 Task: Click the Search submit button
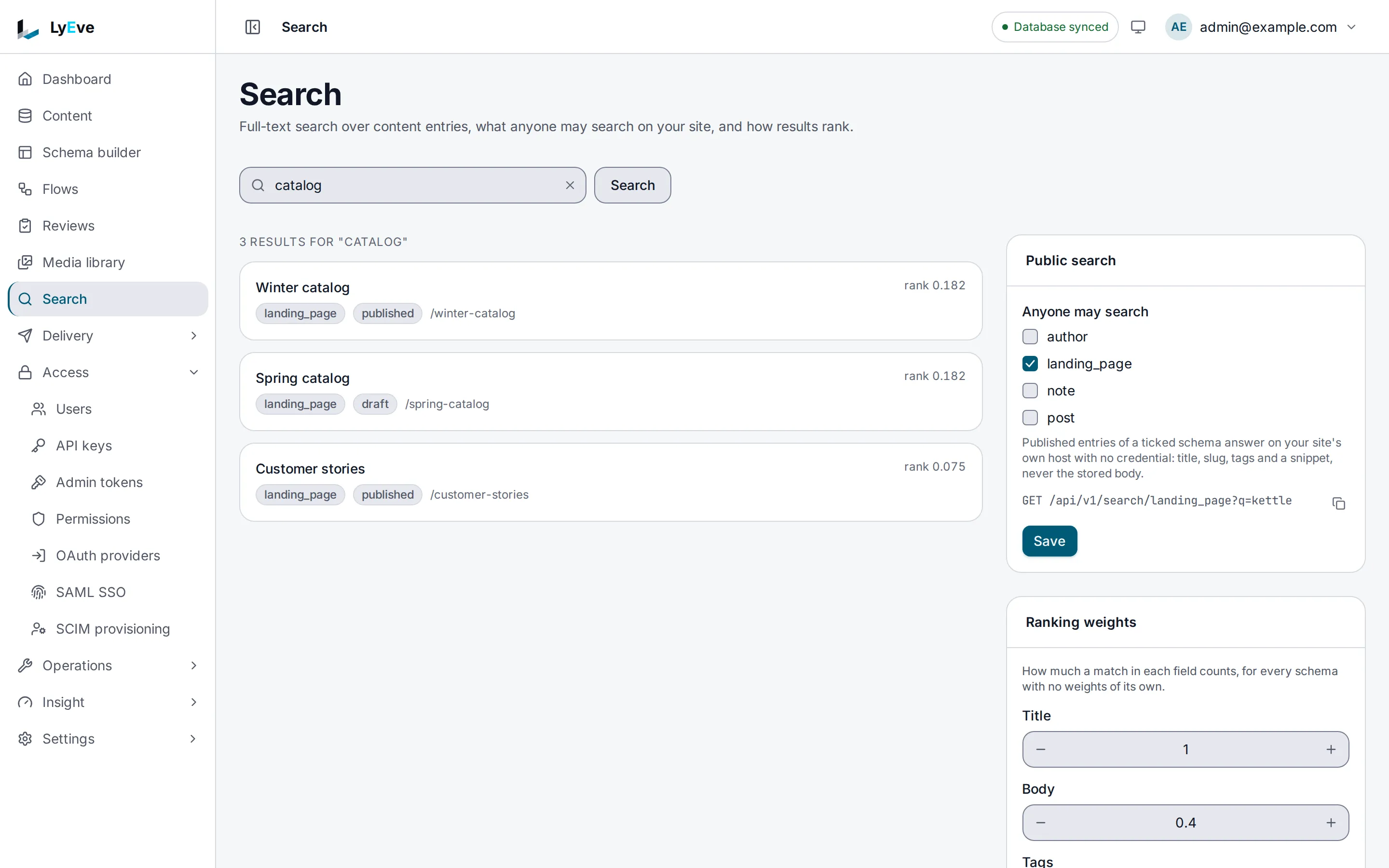[632, 186]
